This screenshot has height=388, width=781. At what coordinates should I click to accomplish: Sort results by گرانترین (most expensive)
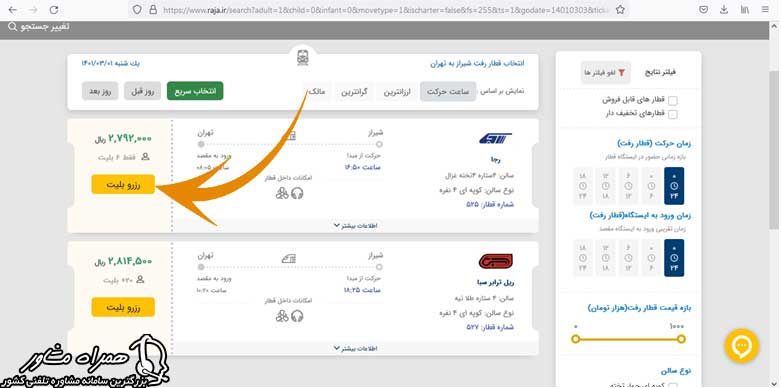pos(354,92)
